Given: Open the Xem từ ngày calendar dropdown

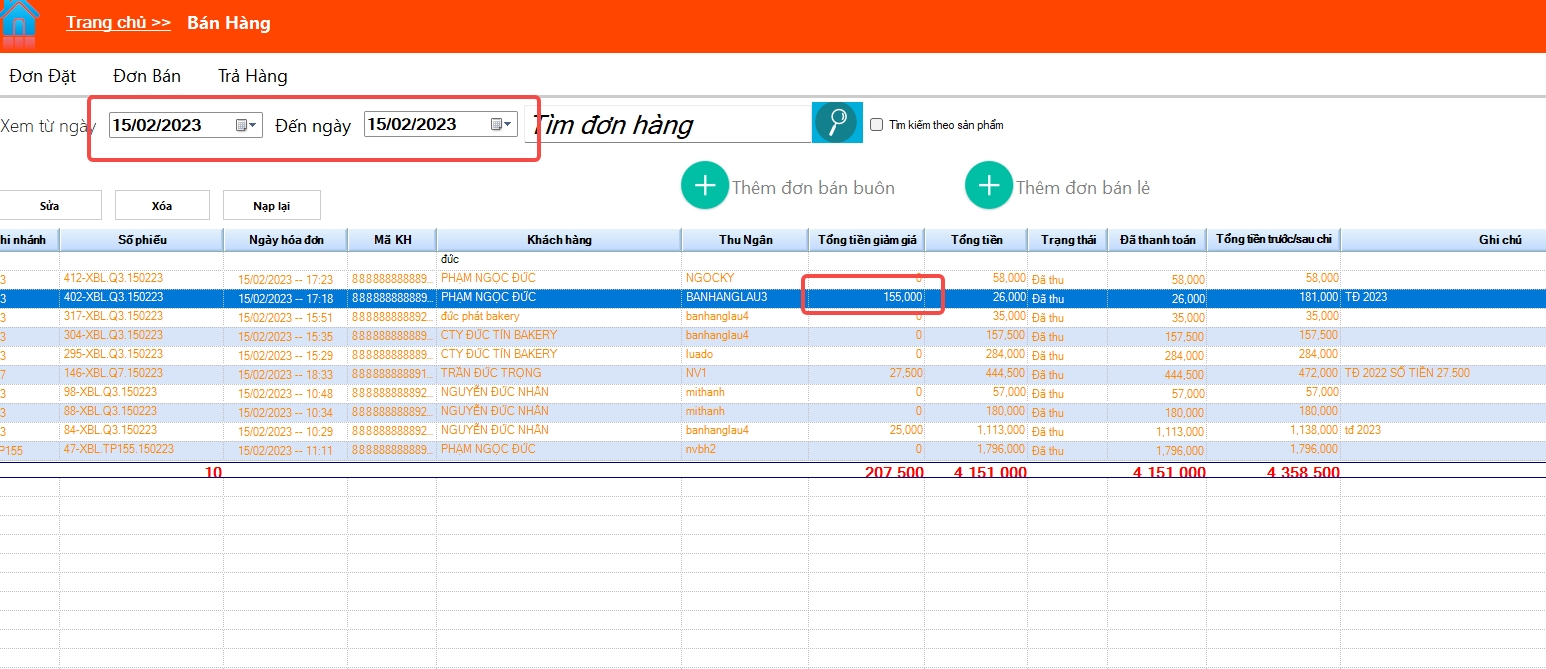Looking at the screenshot, I should point(247,125).
